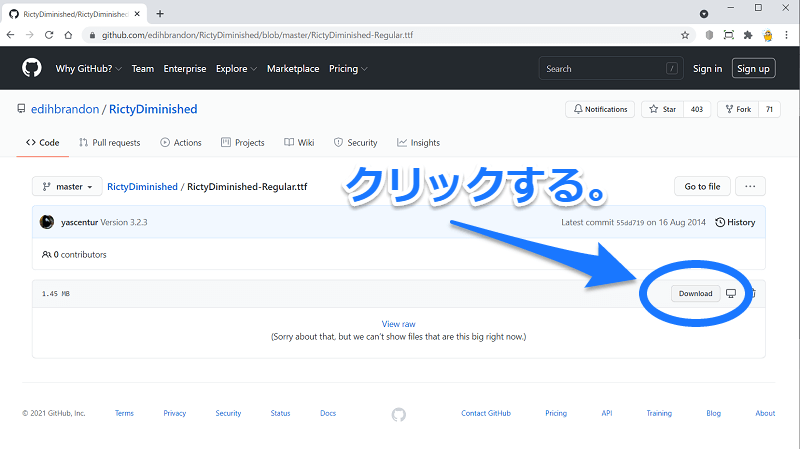Click the View raw link
Image resolution: width=800 pixels, height=449 pixels.
398,324
